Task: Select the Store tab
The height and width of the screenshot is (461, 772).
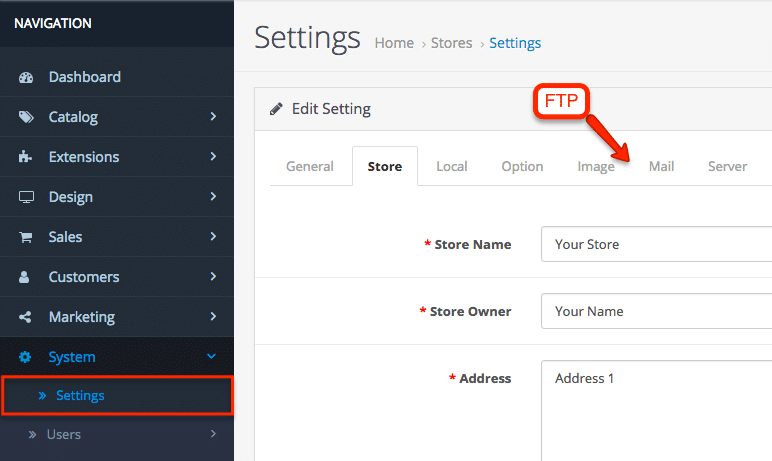Action: point(385,166)
